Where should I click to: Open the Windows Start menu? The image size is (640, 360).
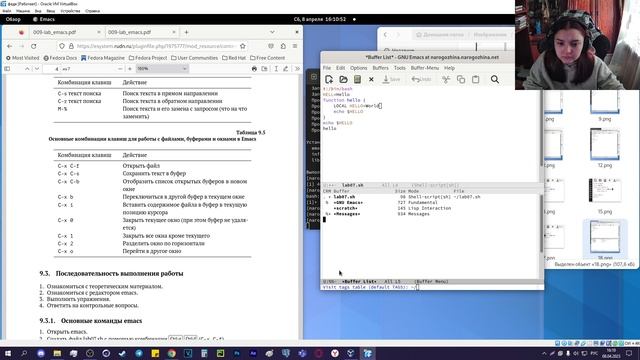tap(7, 353)
